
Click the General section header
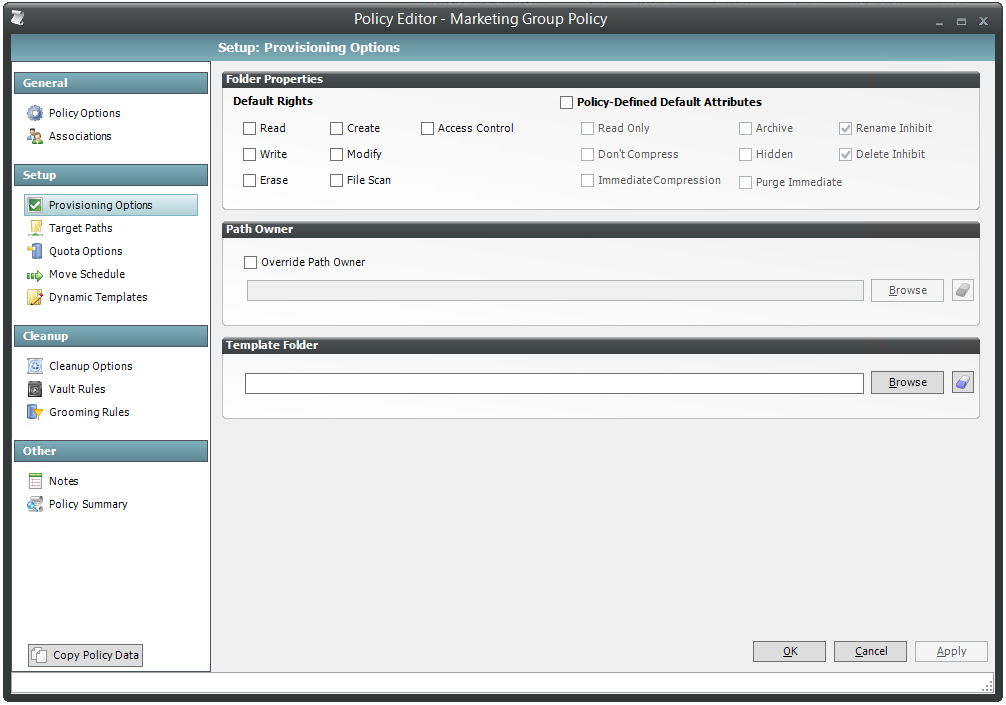click(x=111, y=83)
